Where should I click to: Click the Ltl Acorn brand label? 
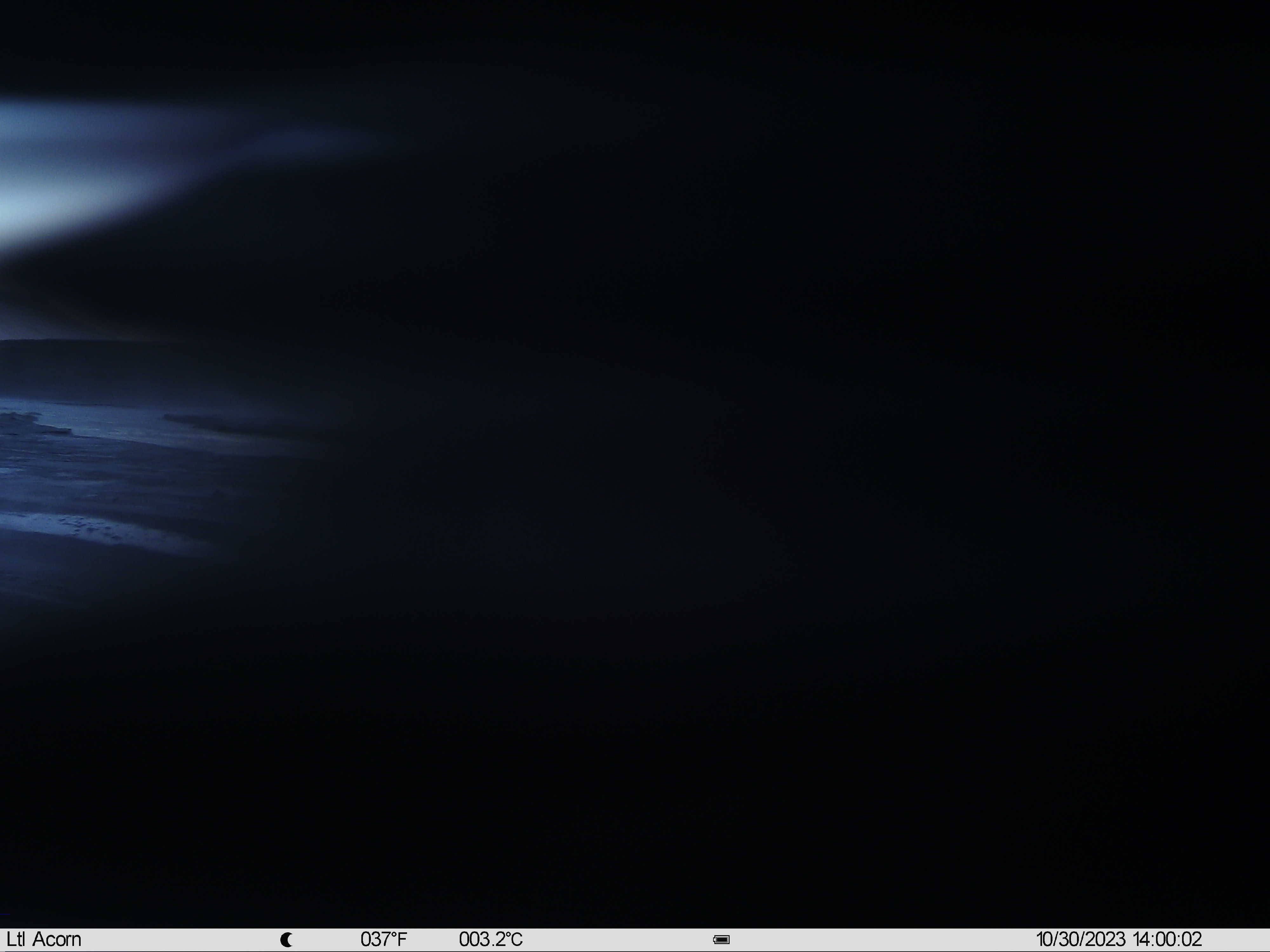43,939
